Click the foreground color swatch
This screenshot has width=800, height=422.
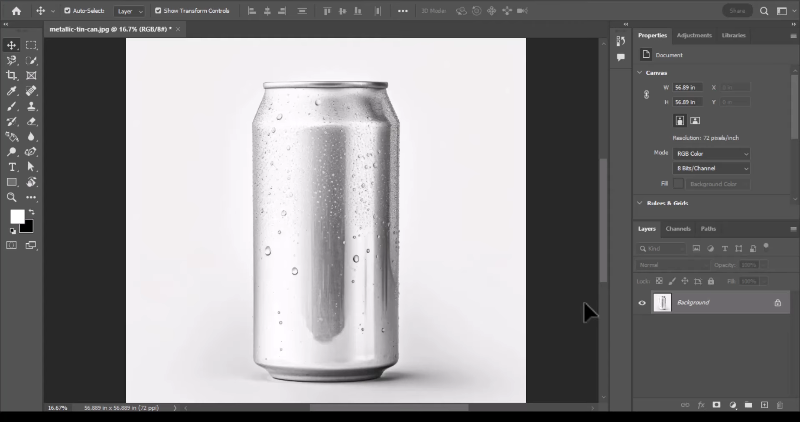[17, 216]
